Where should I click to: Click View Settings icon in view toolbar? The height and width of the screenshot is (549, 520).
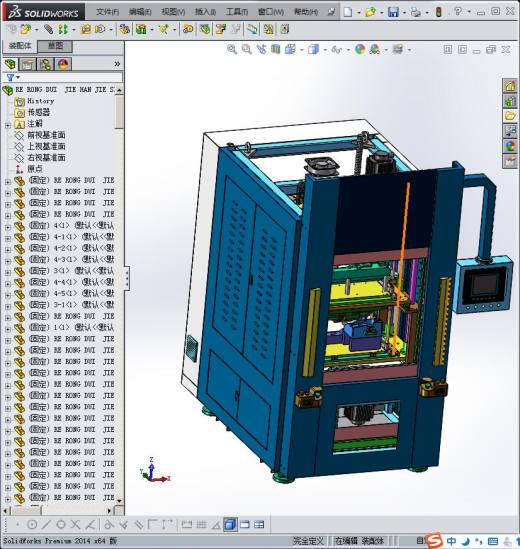click(397, 49)
